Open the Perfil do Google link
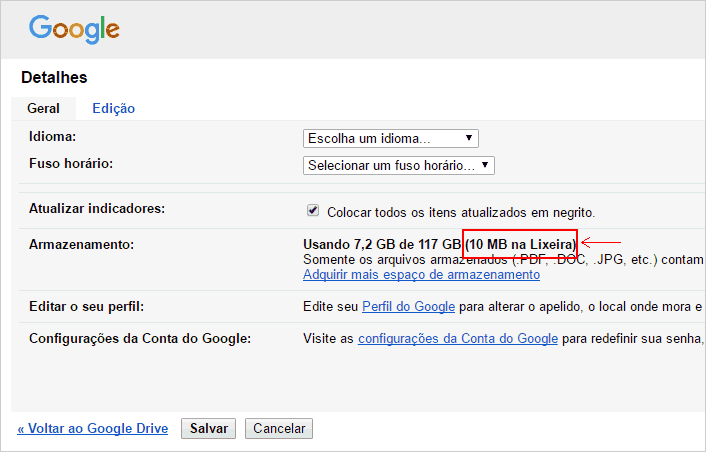The image size is (706, 452). (x=408, y=307)
